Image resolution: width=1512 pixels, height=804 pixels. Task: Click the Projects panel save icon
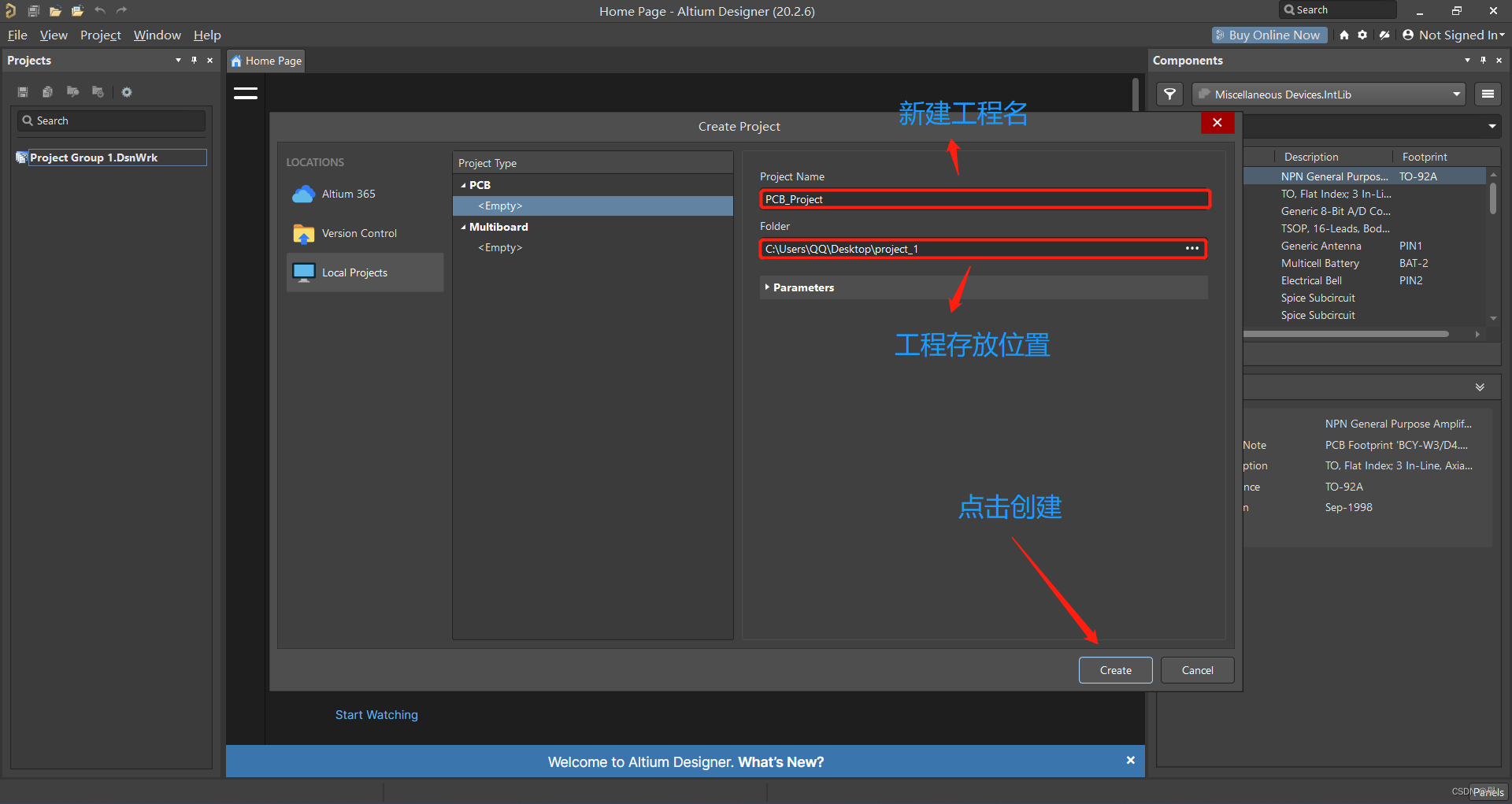(x=23, y=92)
